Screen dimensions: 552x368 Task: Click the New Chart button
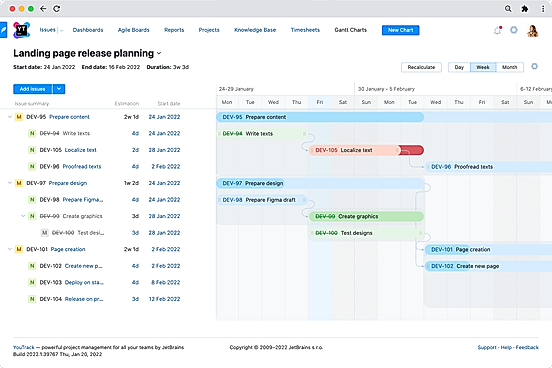point(401,30)
